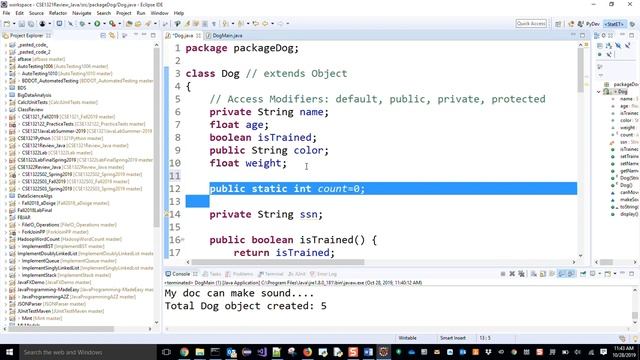The image size is (640, 360).
Task: Expand the ImplementStack project
Action: (x=6, y=275)
